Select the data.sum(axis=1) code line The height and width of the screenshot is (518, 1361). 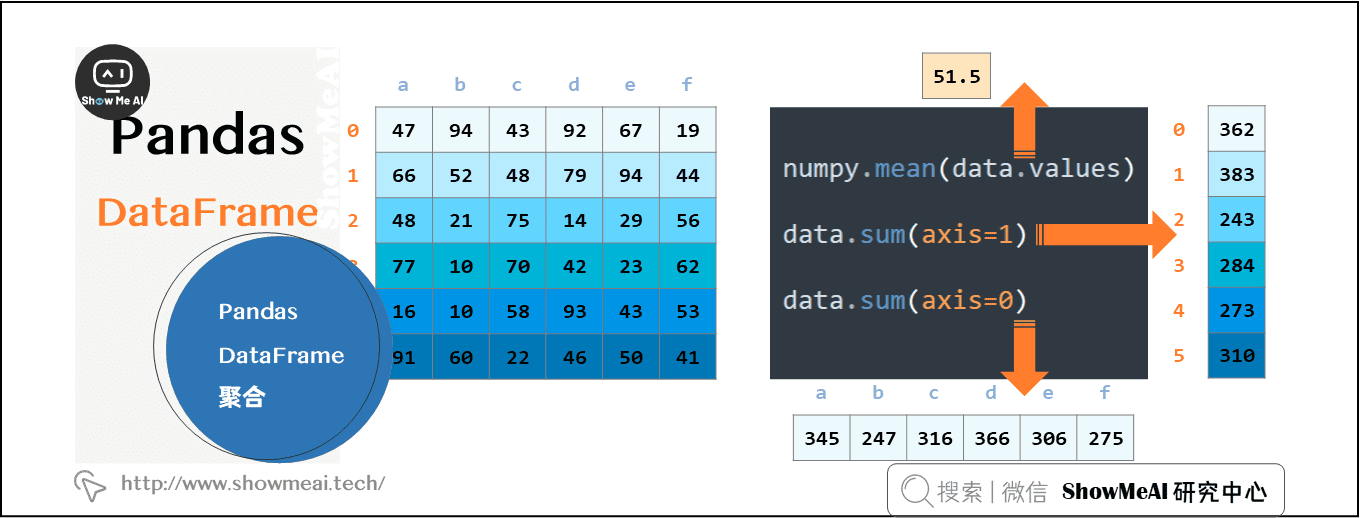pos(905,234)
